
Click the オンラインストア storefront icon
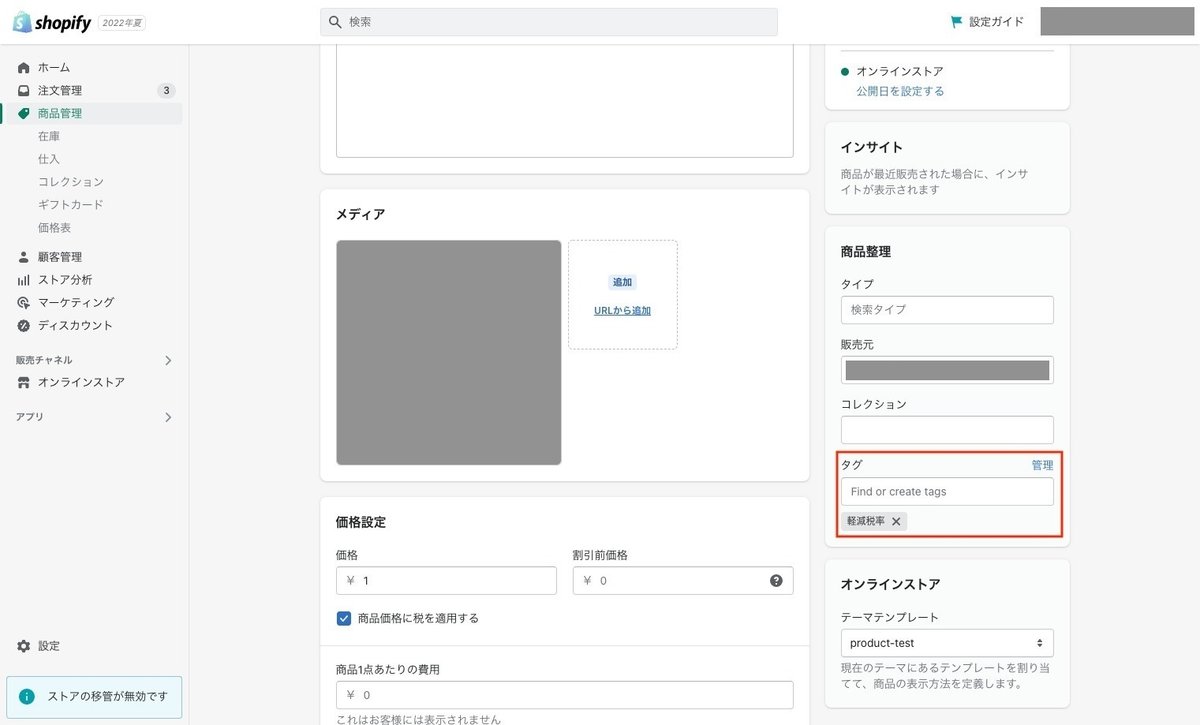[24, 383]
